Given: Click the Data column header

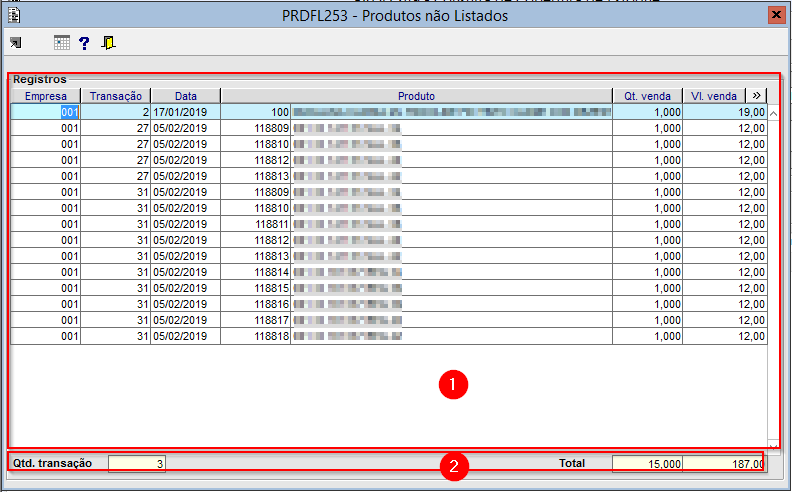Looking at the screenshot, I should (x=186, y=96).
